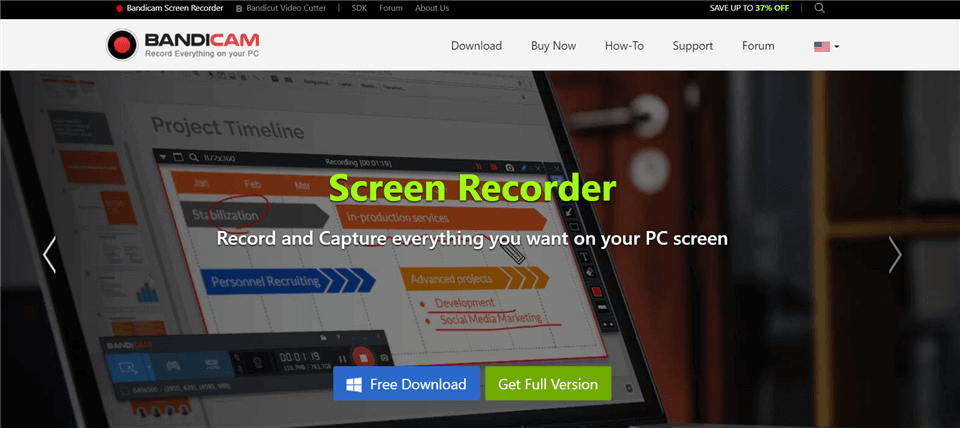This screenshot has width=960, height=428.
Task: Click the Save up to 37% off promo
Action: [749, 8]
